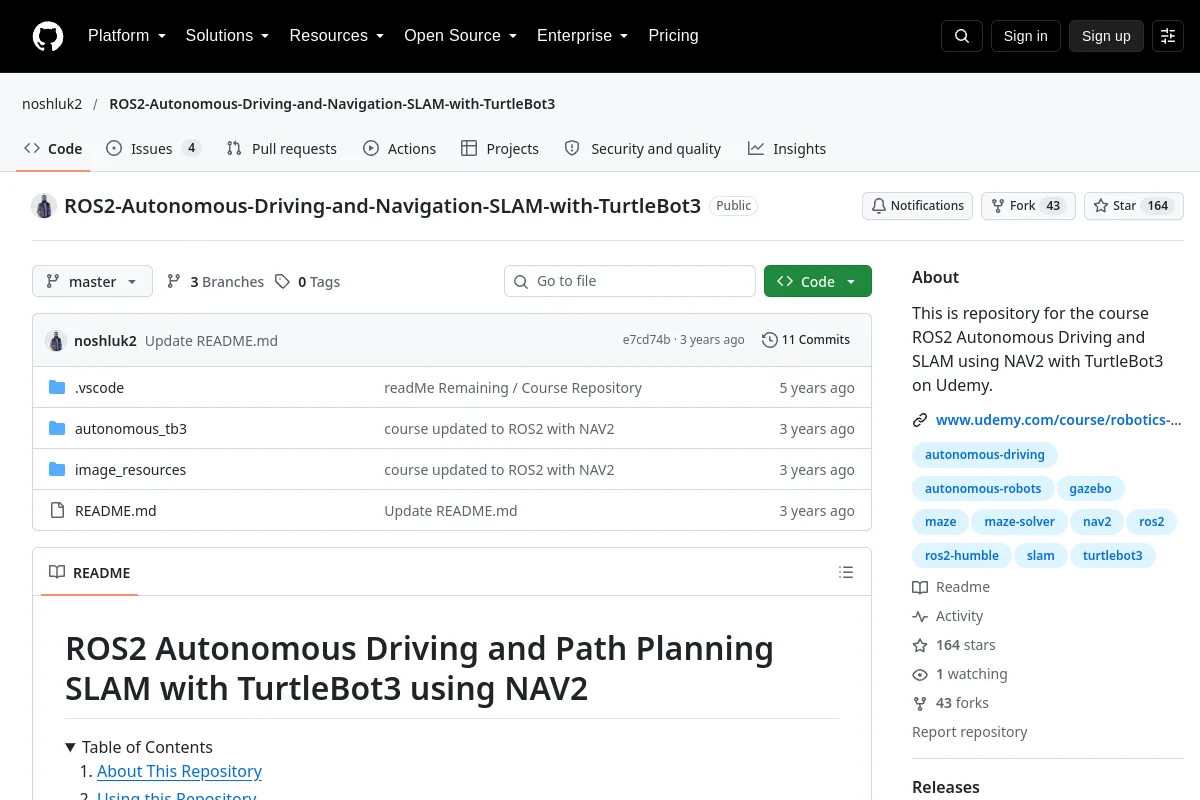The image size is (1200, 800).
Task: Open the appearance settings sliders icon
Action: click(x=1168, y=36)
